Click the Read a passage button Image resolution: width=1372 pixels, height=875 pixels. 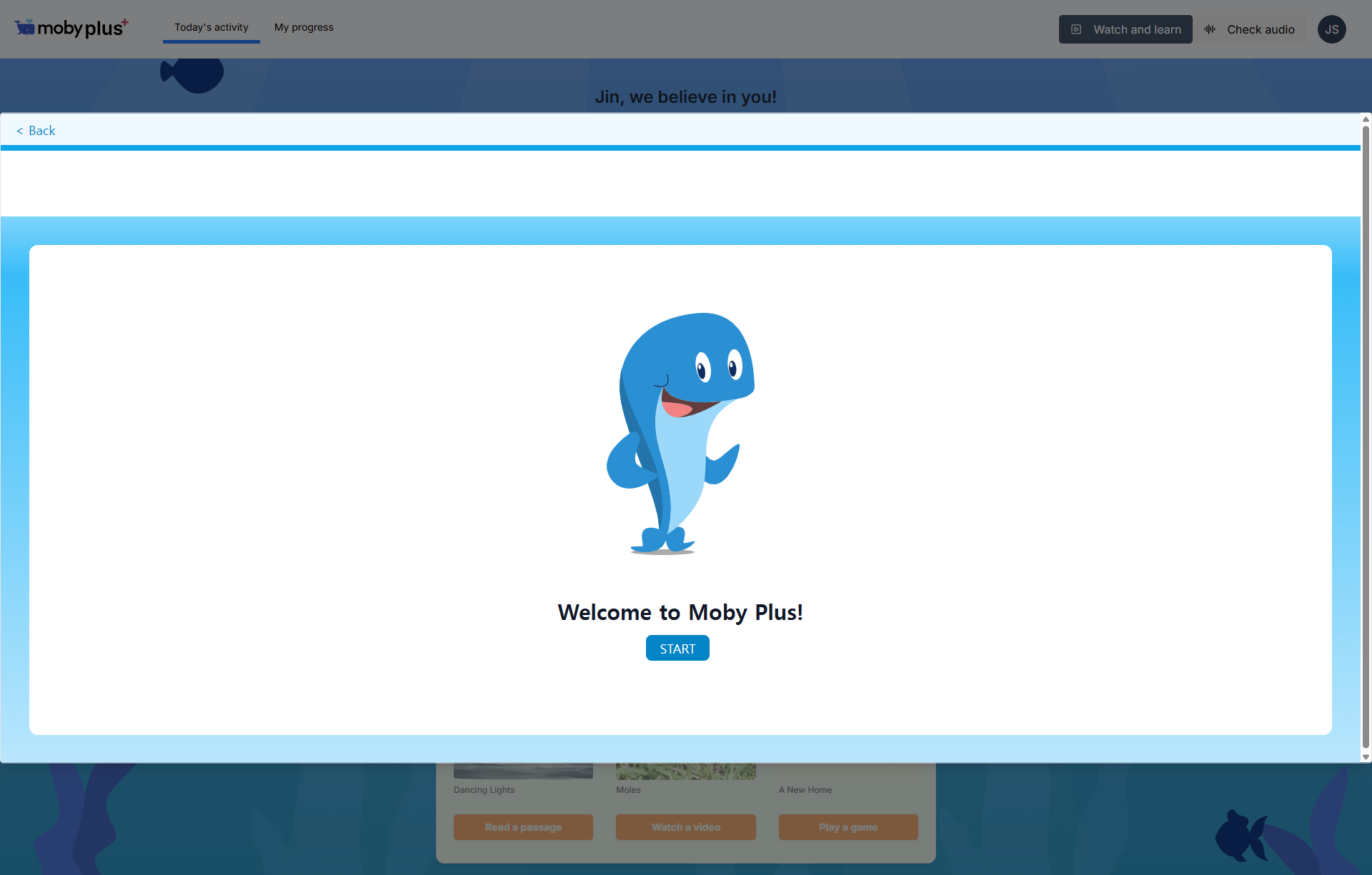523,827
